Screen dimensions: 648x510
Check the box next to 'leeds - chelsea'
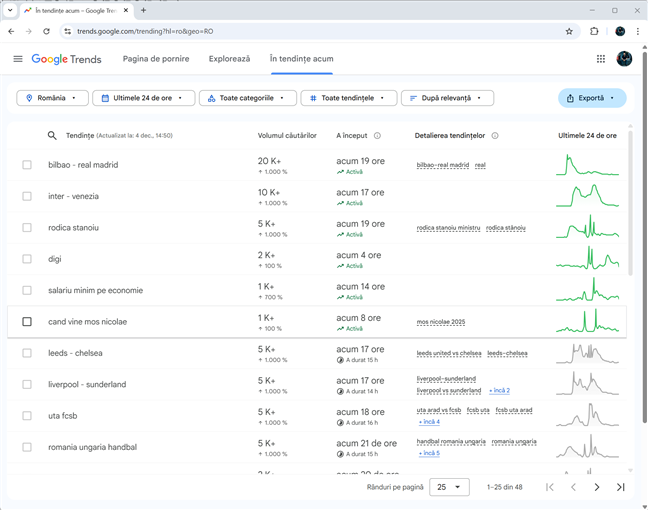click(27, 353)
